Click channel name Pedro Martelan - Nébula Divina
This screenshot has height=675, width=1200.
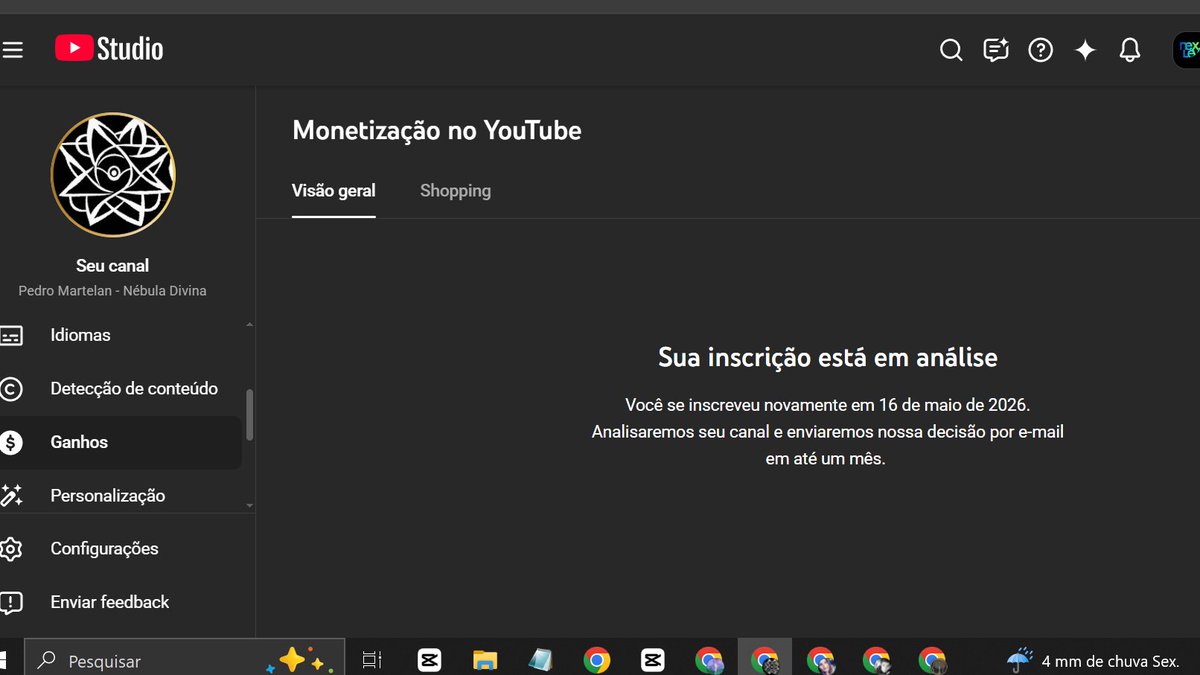[112, 291]
